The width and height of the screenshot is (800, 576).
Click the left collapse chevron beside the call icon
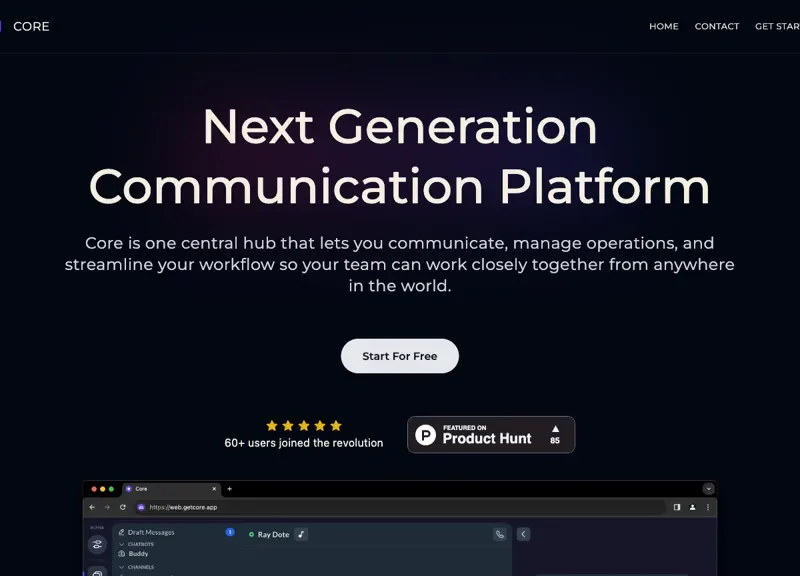click(523, 533)
